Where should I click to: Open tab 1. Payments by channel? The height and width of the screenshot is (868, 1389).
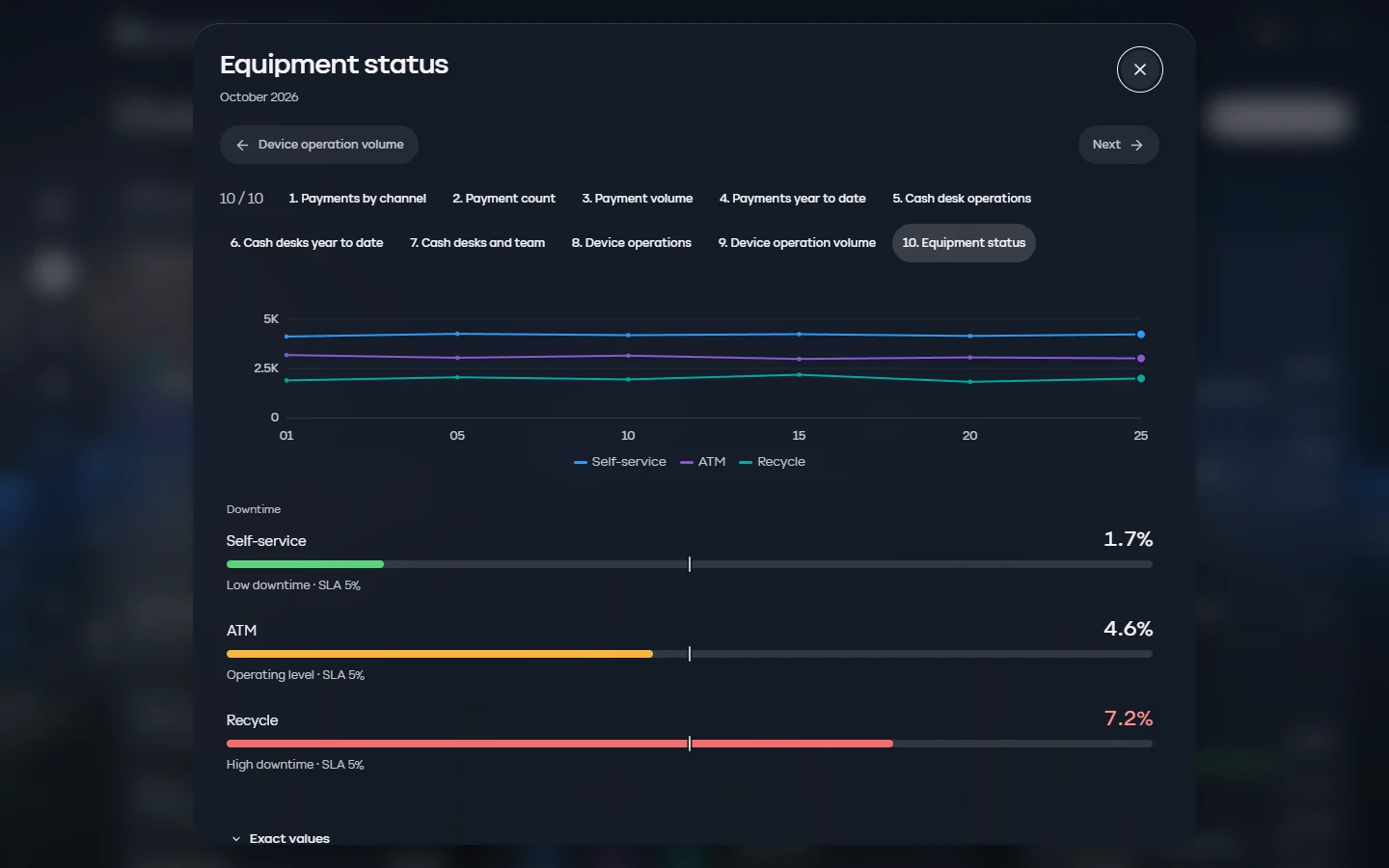[x=357, y=199]
